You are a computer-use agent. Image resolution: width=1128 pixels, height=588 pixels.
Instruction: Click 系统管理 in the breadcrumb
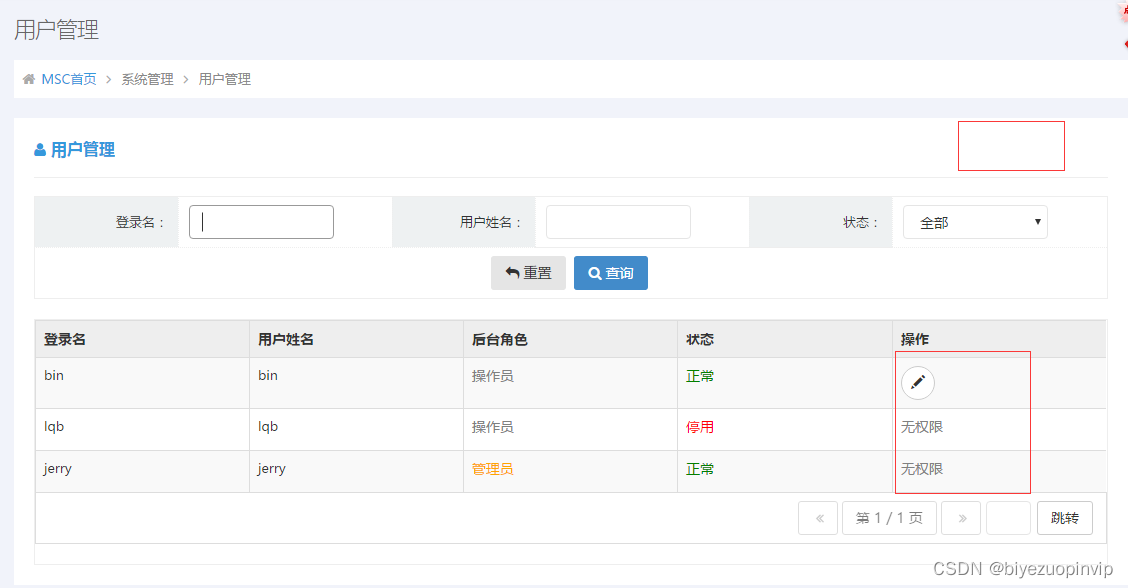[148, 79]
